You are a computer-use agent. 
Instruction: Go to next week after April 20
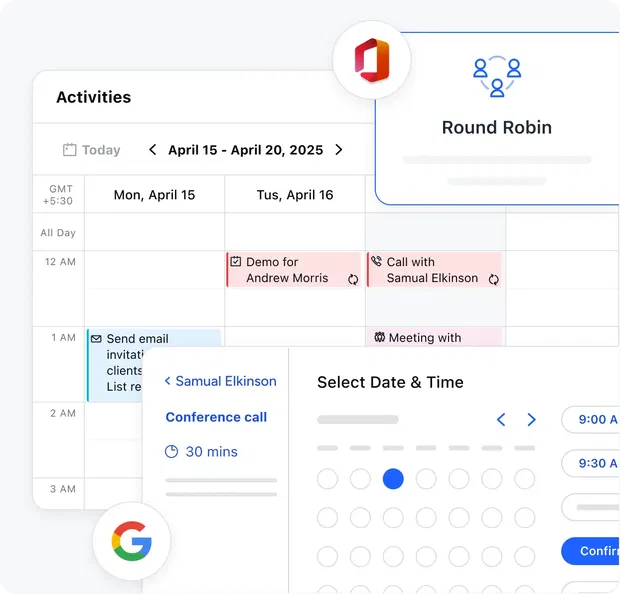click(339, 150)
